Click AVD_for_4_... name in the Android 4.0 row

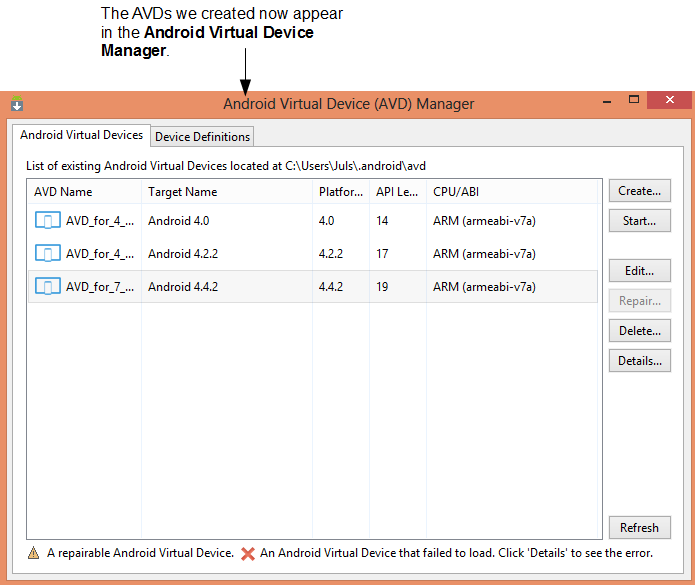click(100, 221)
